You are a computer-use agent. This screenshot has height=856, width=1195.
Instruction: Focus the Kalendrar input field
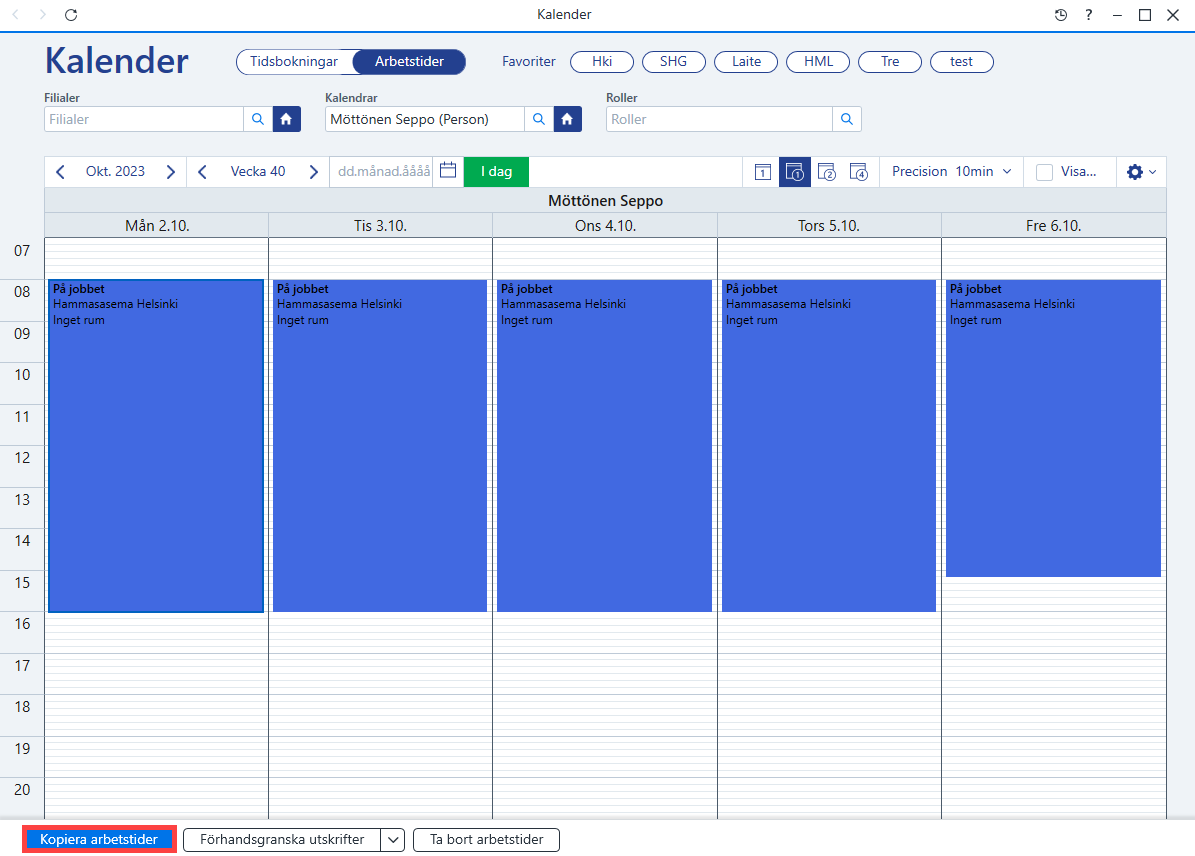click(425, 119)
